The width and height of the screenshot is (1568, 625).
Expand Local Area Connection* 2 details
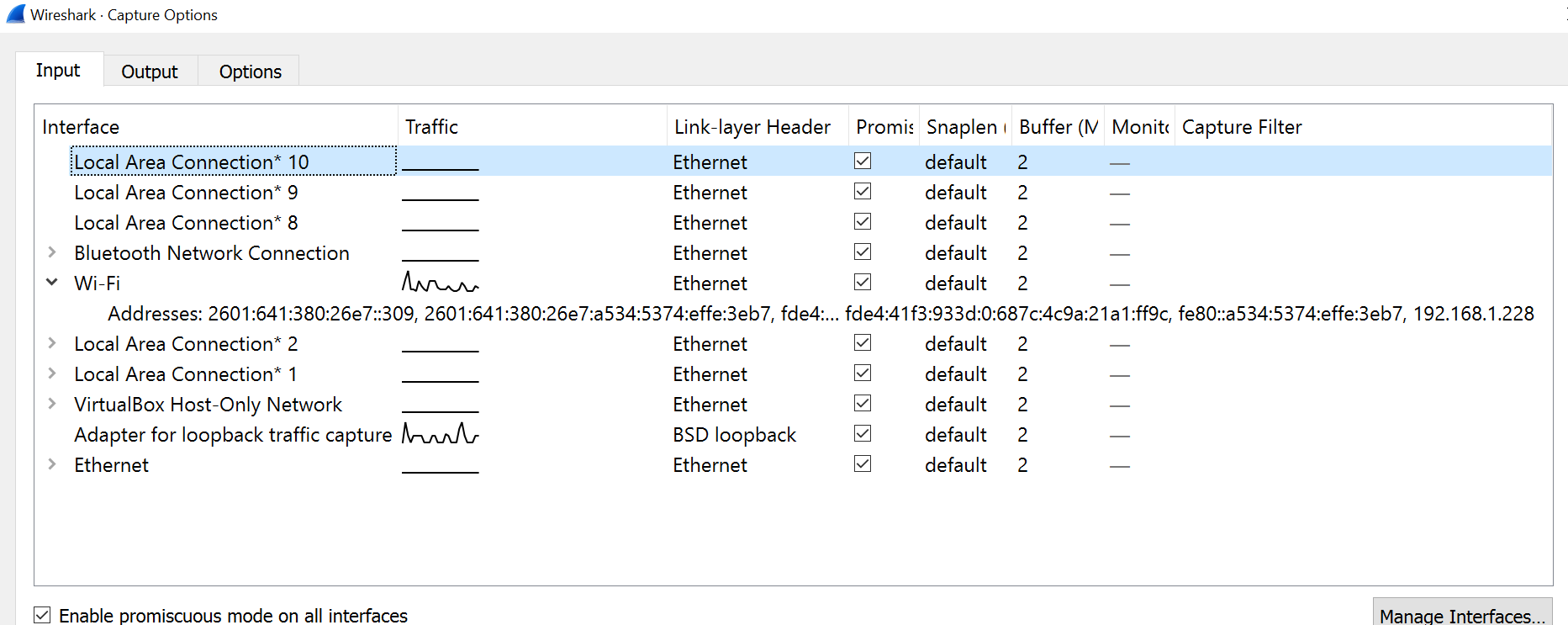coord(52,342)
